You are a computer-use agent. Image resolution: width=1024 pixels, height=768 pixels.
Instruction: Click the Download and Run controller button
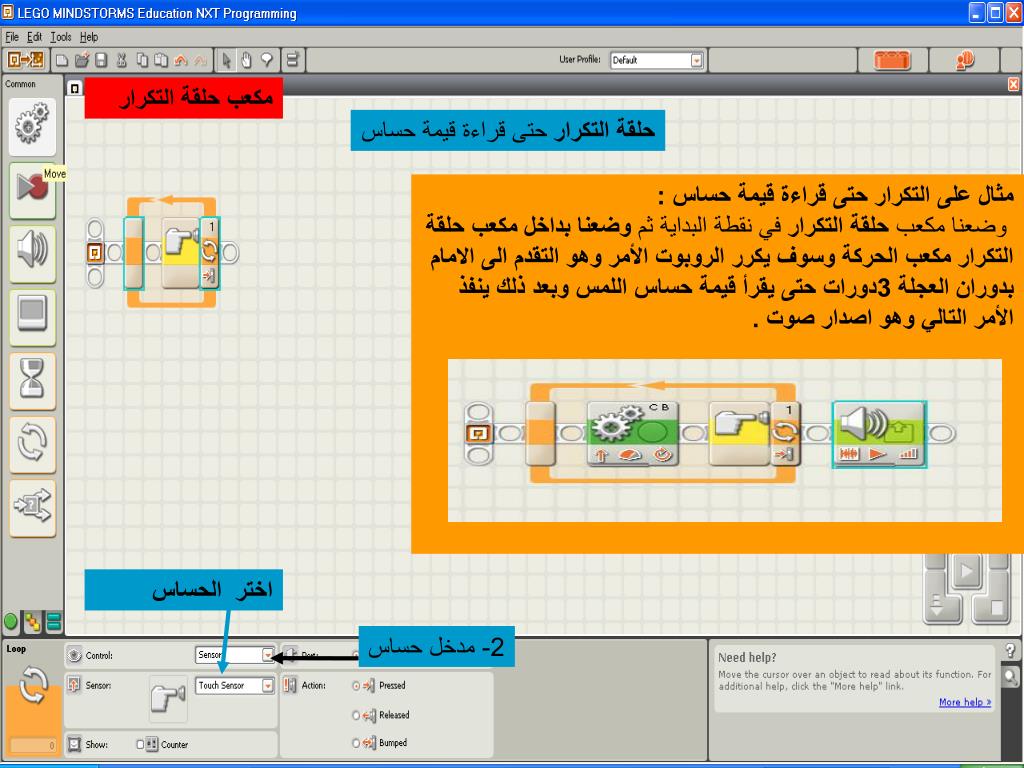[965, 573]
